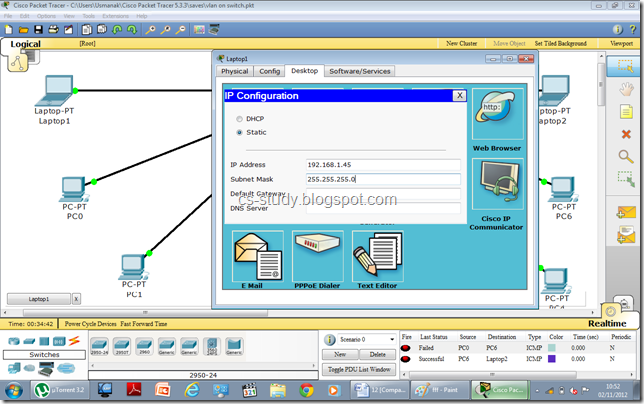Switch to the Desktop tab
Image resolution: width=644 pixels, height=404 pixels.
[304, 71]
